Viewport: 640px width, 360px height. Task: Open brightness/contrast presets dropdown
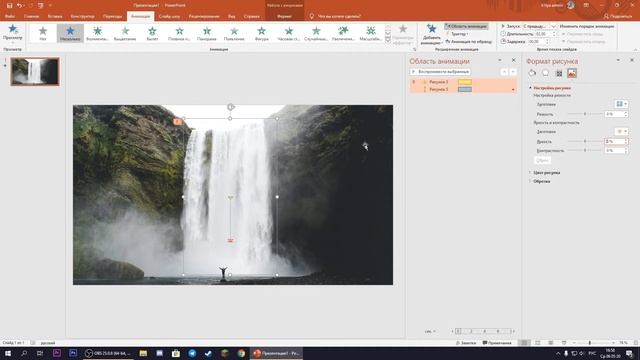(x=621, y=131)
